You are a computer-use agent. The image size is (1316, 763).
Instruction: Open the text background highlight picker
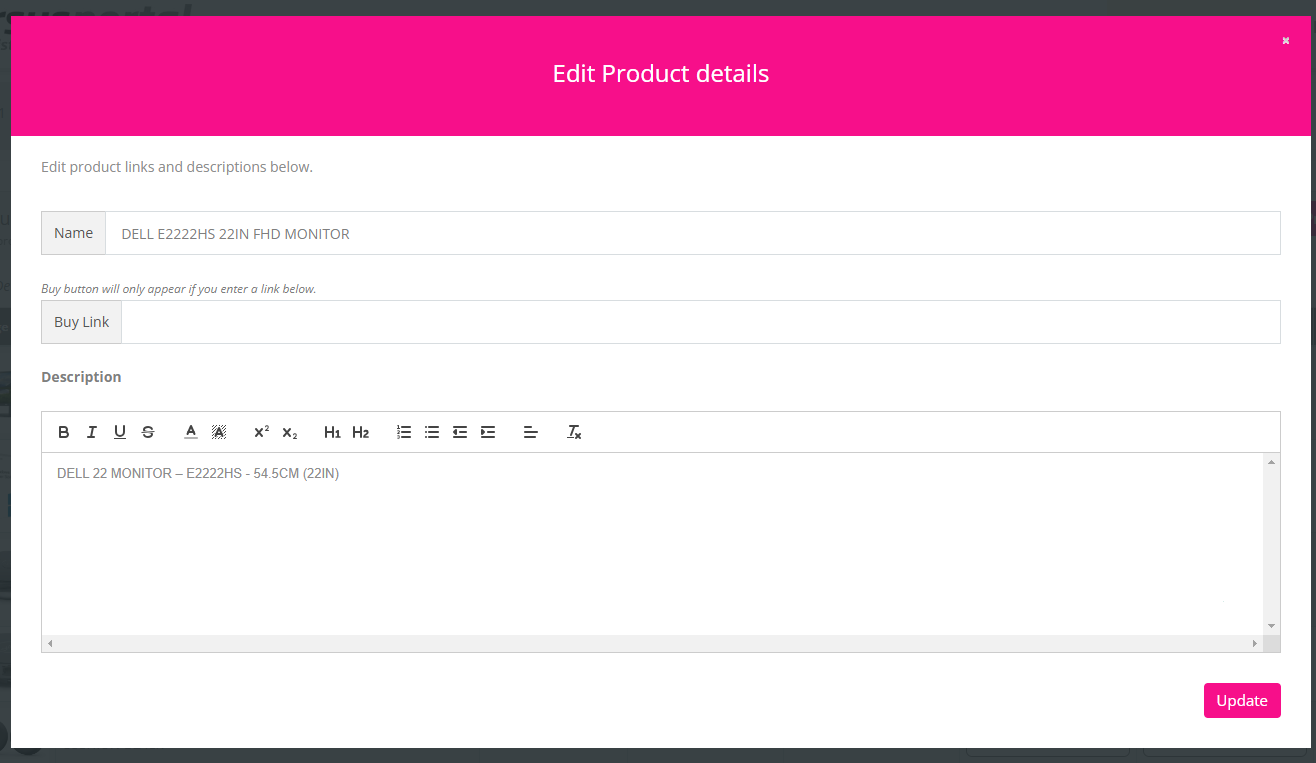point(219,432)
